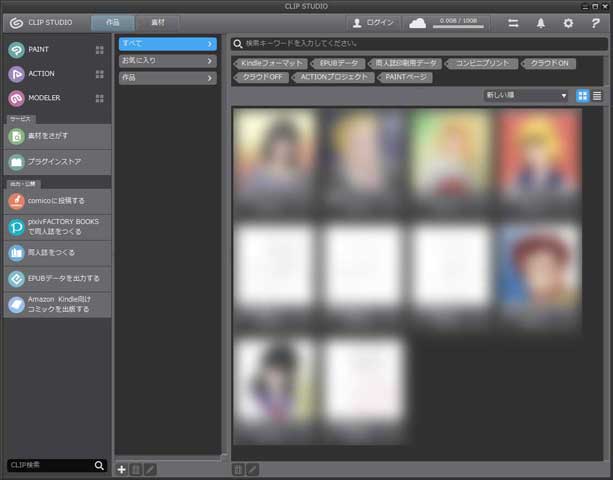Toggle PAINTページ filter tag
Screen dimensions: 613x480
pos(405,77)
